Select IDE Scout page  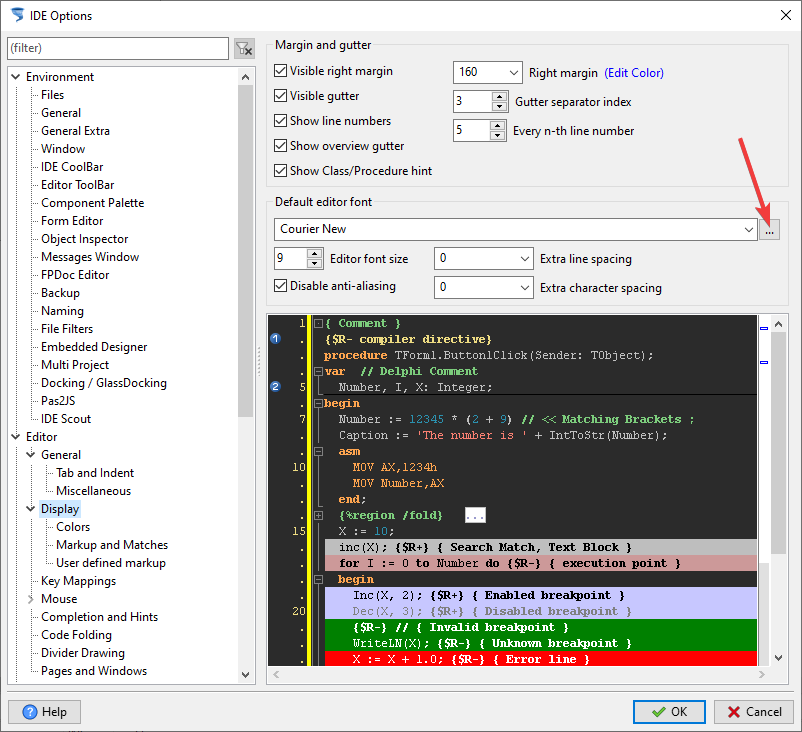pos(66,419)
